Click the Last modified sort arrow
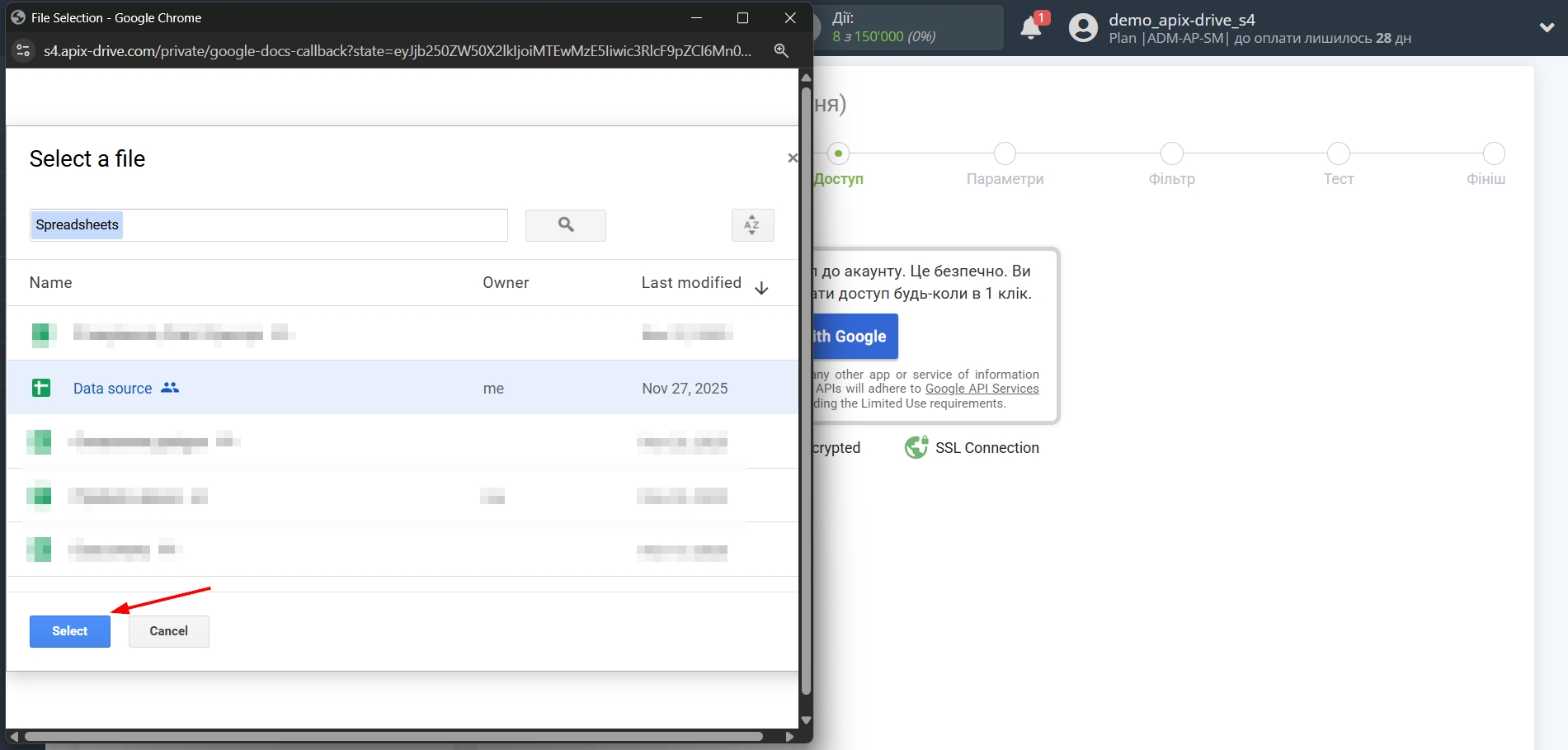 point(761,287)
